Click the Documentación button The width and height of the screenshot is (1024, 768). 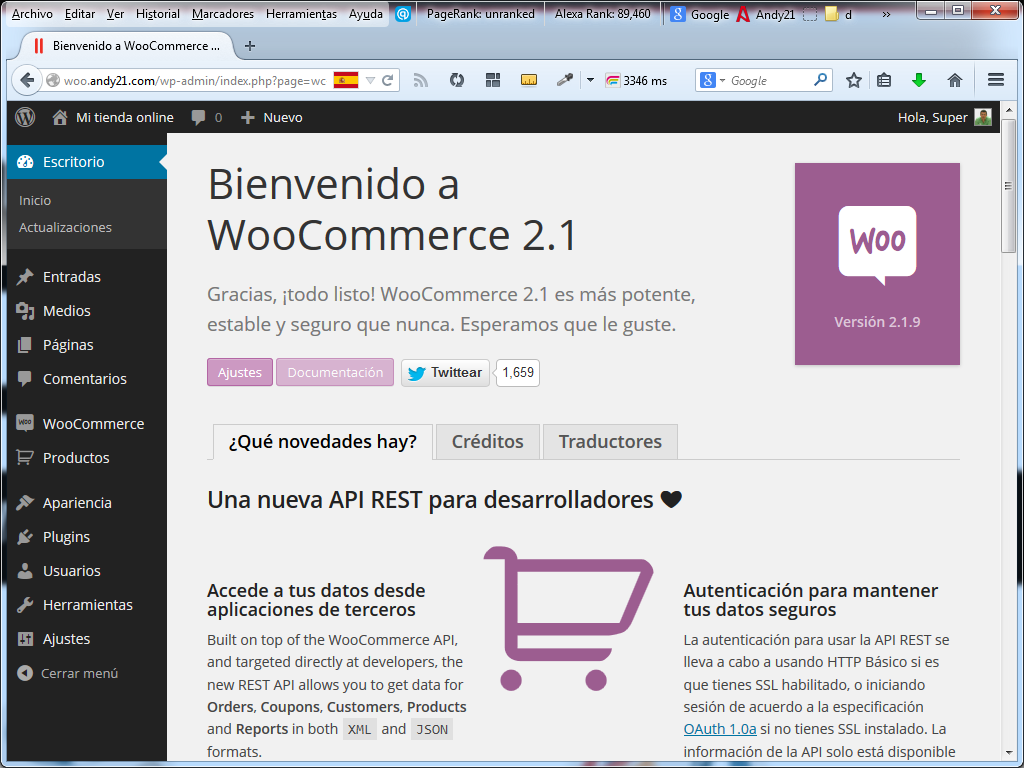tap(335, 372)
